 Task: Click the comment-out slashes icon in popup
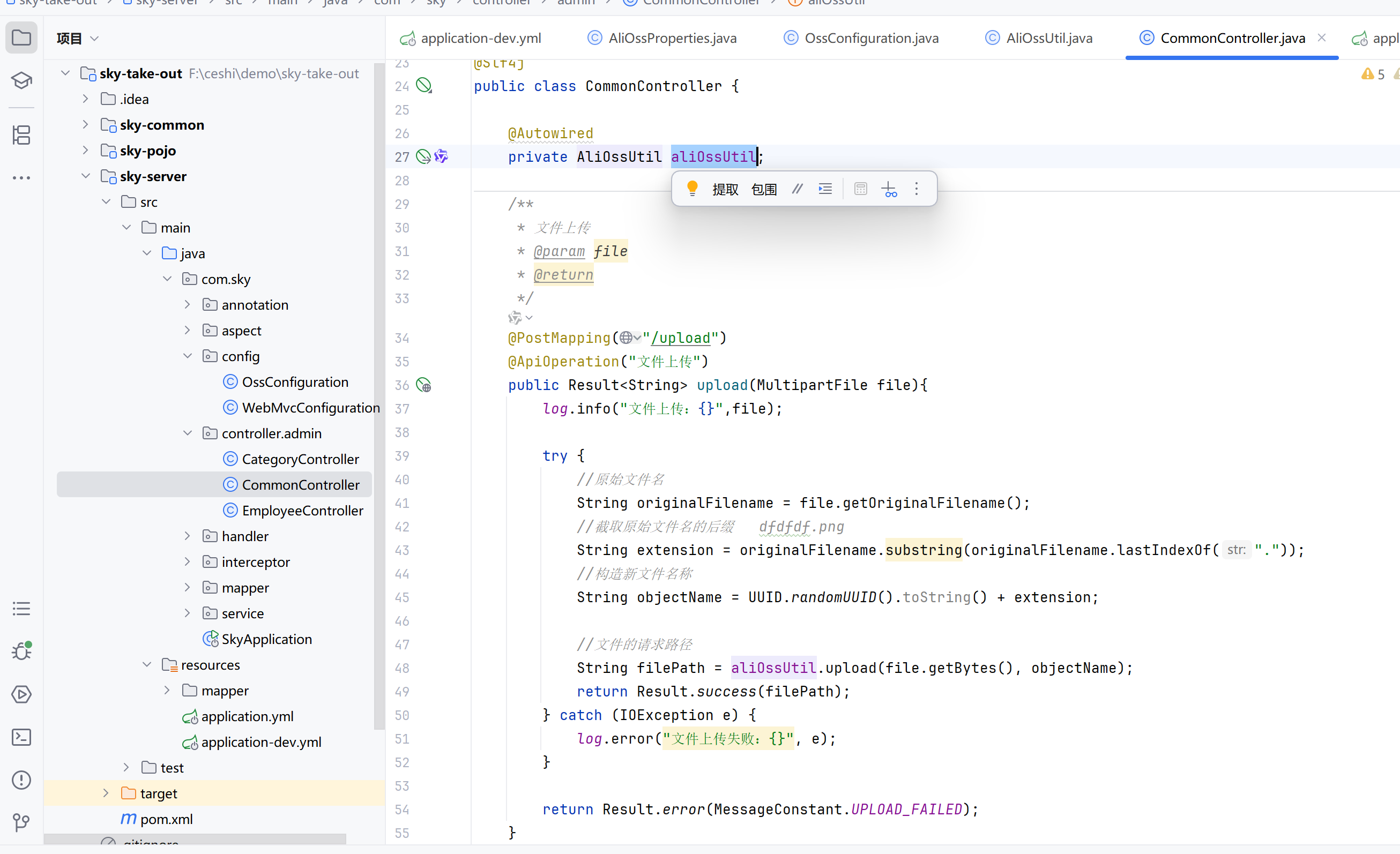[x=798, y=189]
